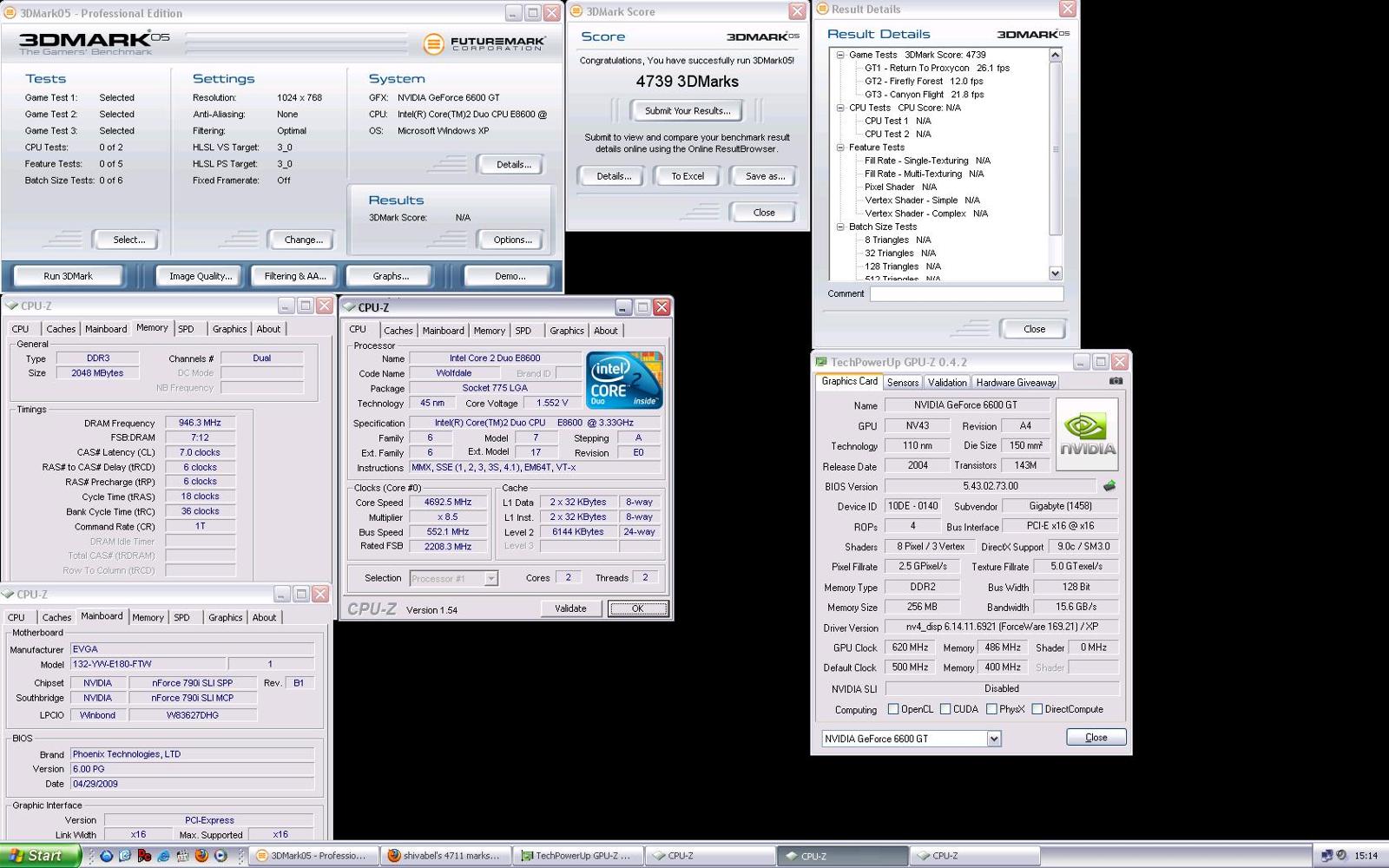
Task: Click the Comment input field
Action: [966, 293]
